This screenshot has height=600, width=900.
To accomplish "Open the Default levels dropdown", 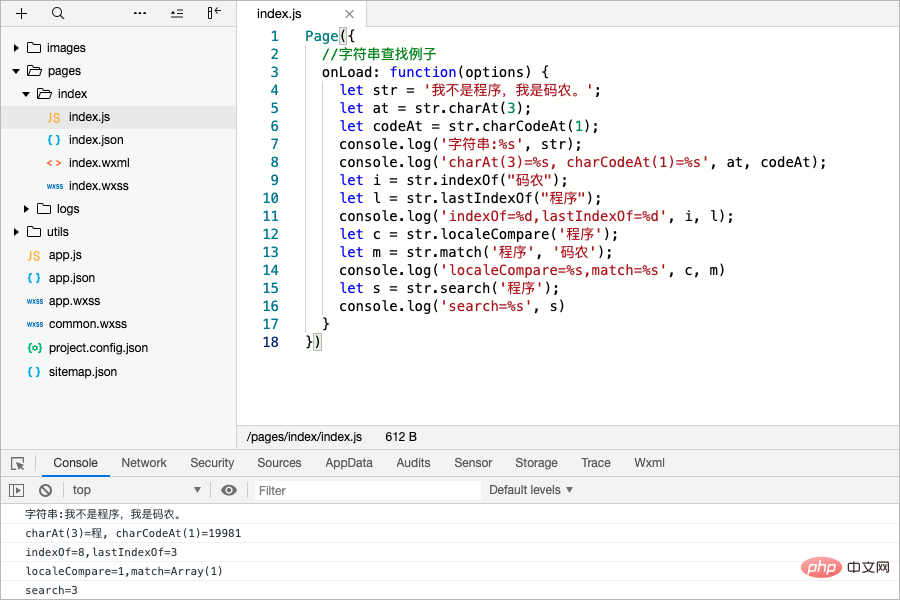I will coord(531,490).
